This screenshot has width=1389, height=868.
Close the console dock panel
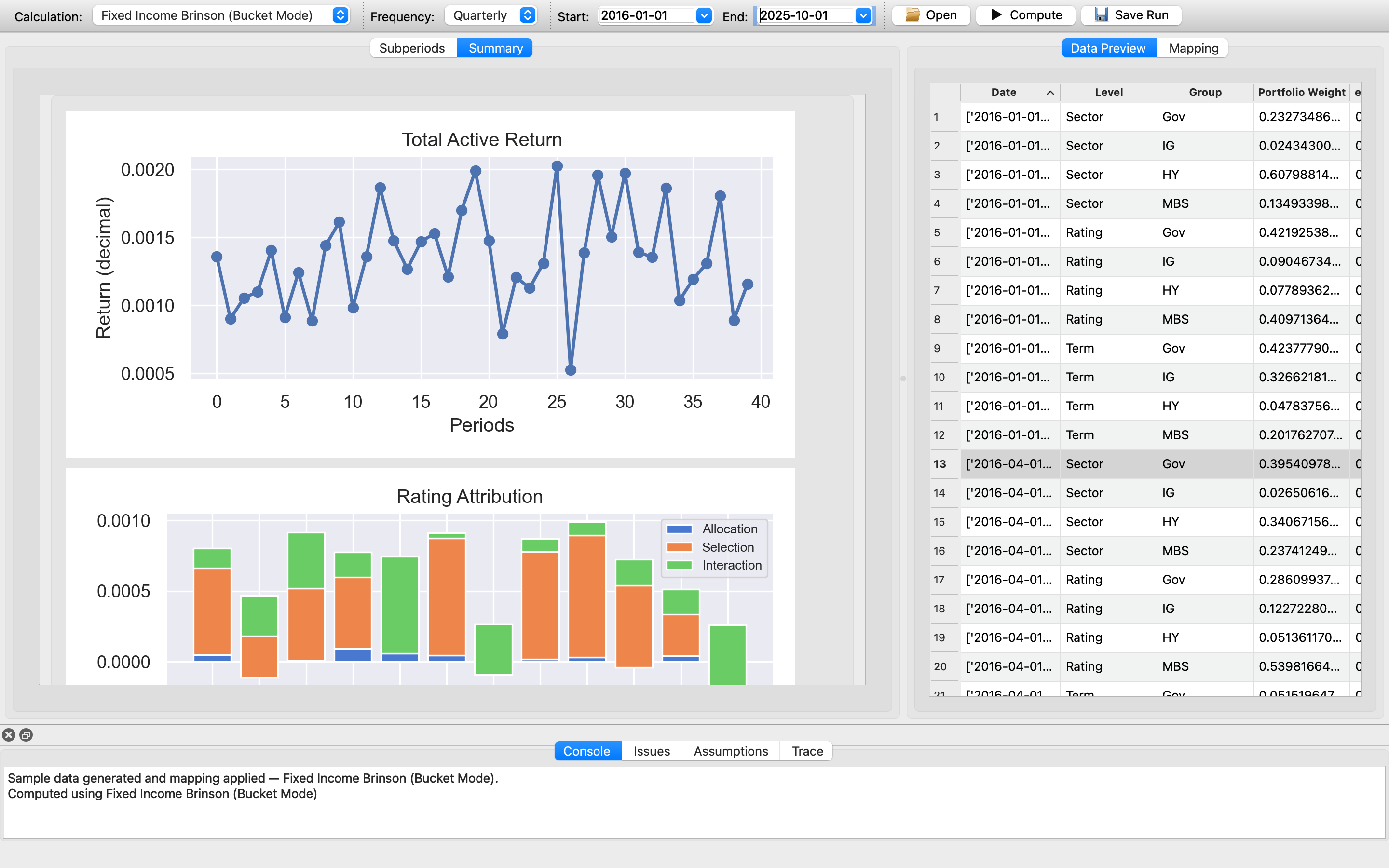pyautogui.click(x=9, y=735)
